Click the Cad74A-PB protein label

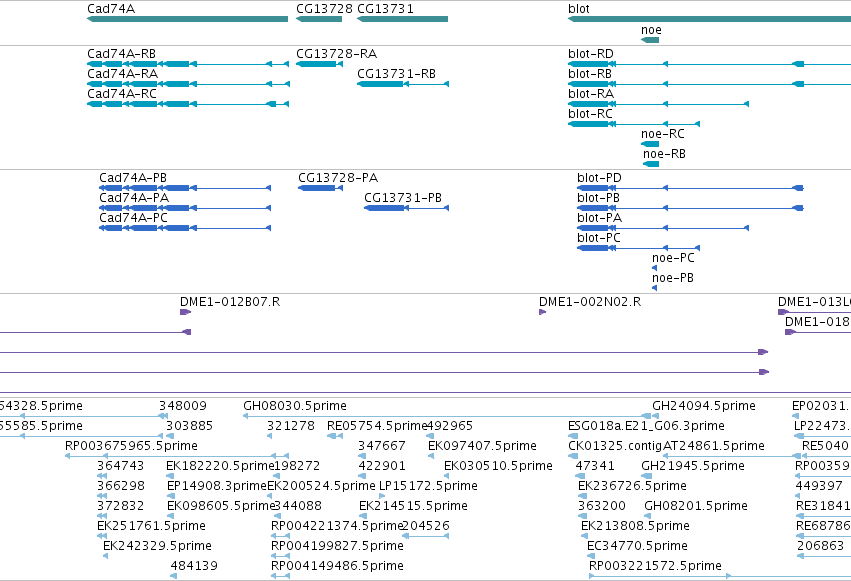click(133, 178)
